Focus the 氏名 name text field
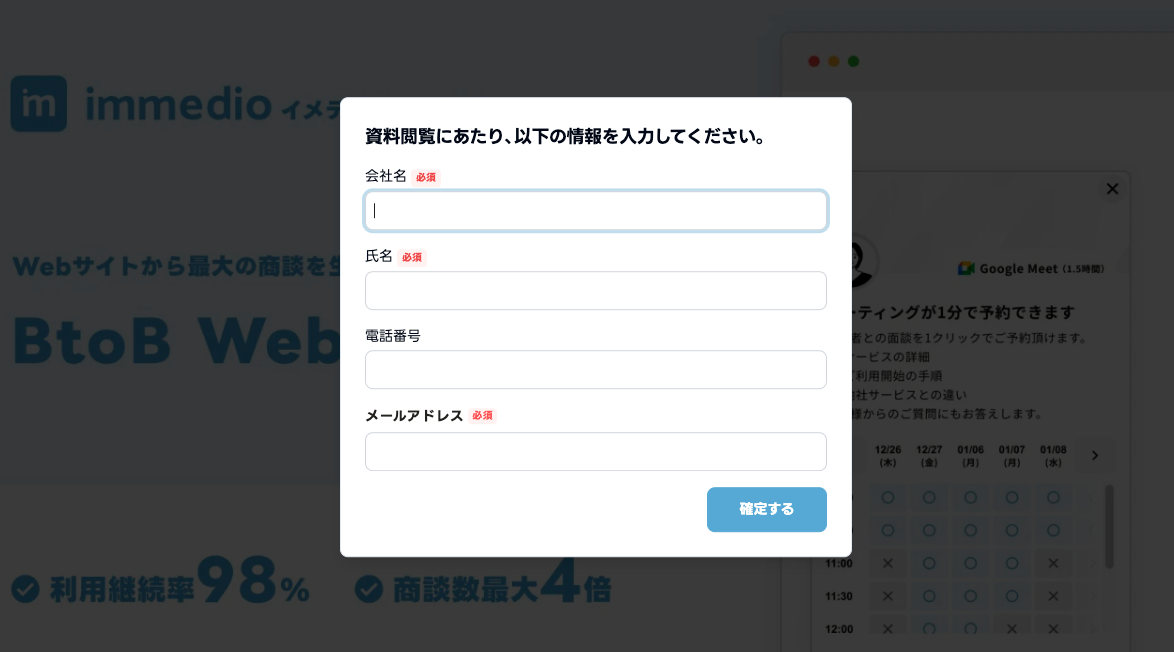 coord(595,291)
